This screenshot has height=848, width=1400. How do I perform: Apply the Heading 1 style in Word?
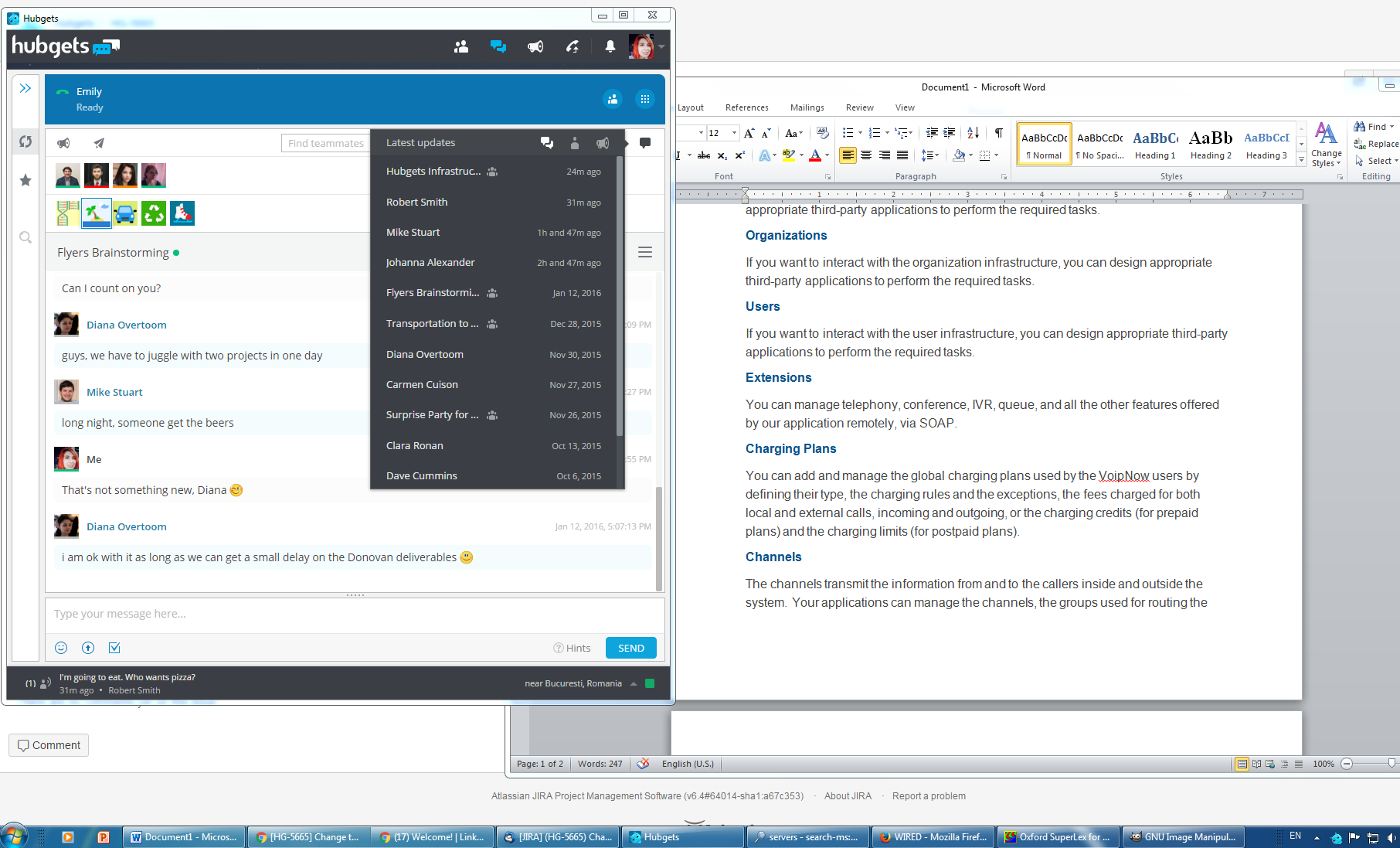1155,145
